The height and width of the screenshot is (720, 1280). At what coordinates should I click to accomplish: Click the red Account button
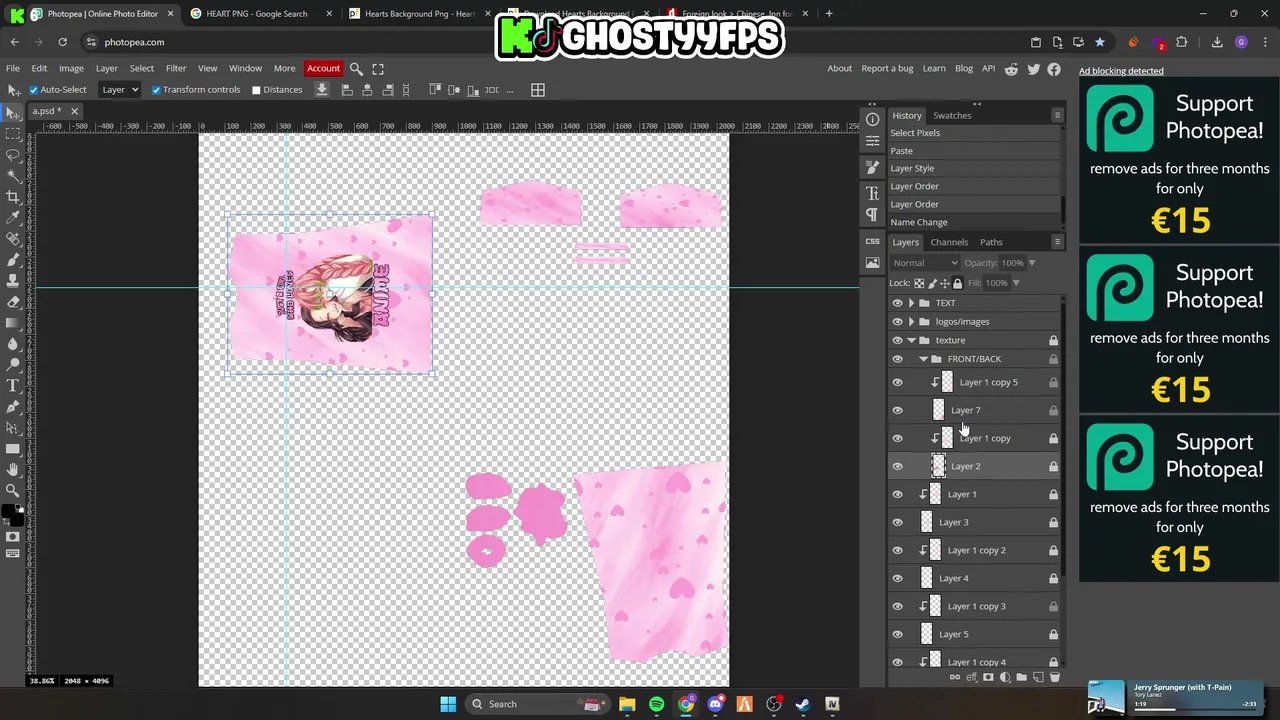(x=323, y=69)
